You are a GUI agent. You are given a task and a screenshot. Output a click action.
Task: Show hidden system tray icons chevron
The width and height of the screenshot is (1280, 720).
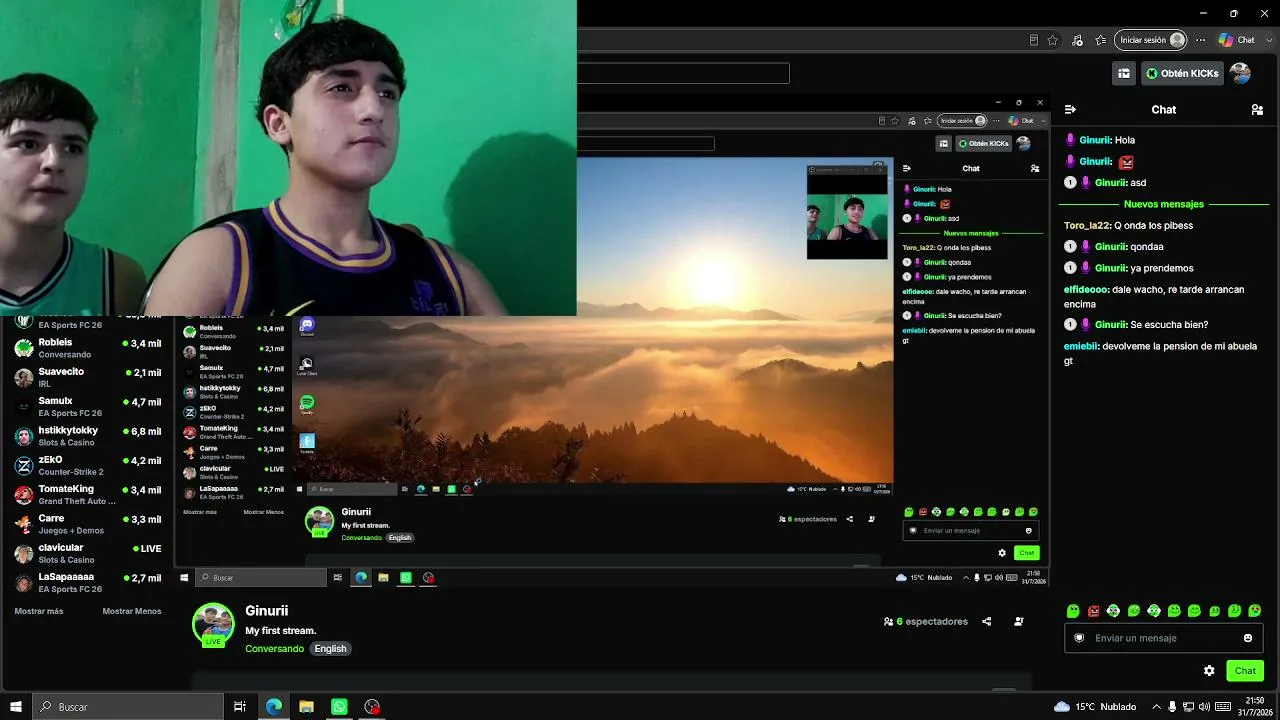coord(1157,707)
